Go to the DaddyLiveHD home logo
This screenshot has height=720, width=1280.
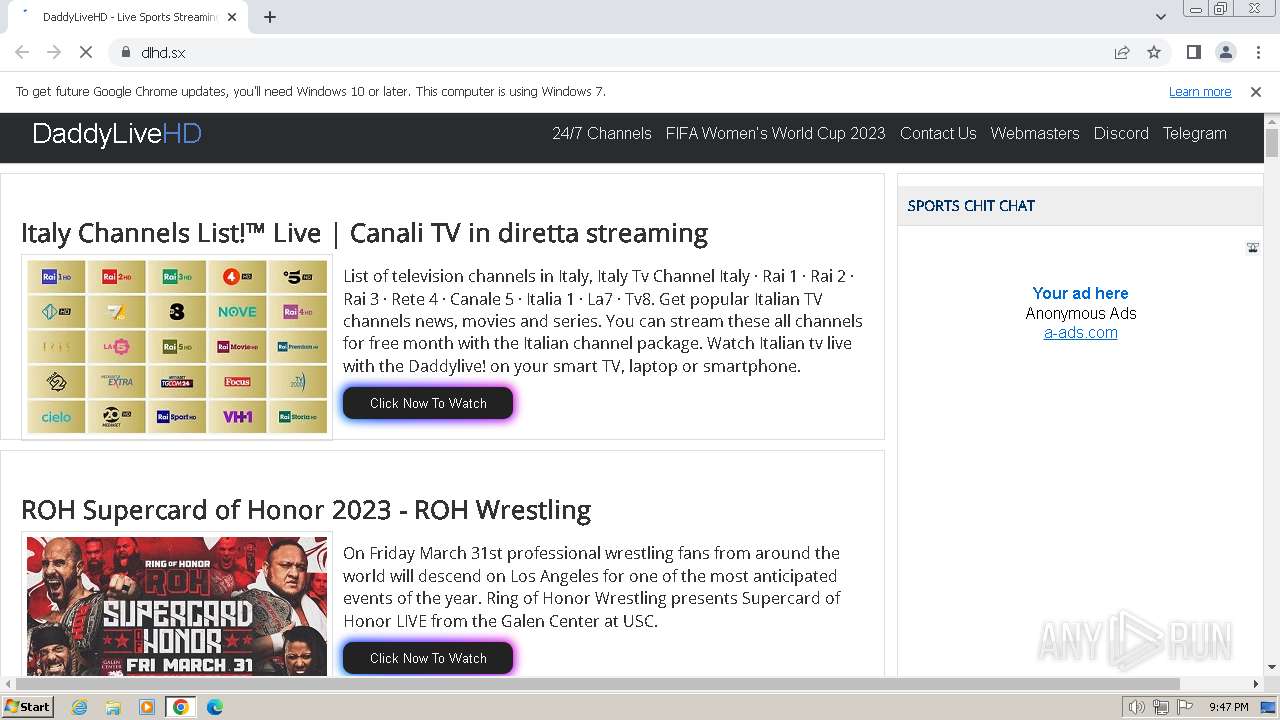pos(117,134)
